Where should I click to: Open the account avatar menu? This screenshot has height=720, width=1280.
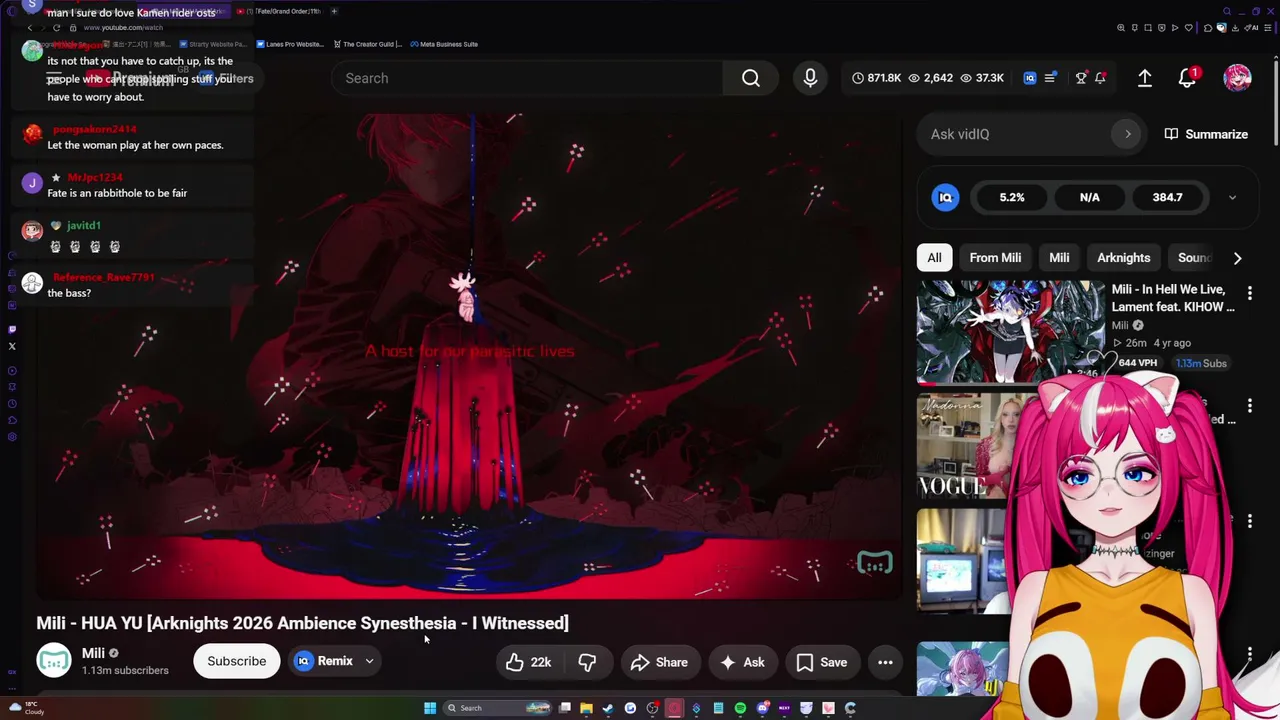click(1237, 78)
